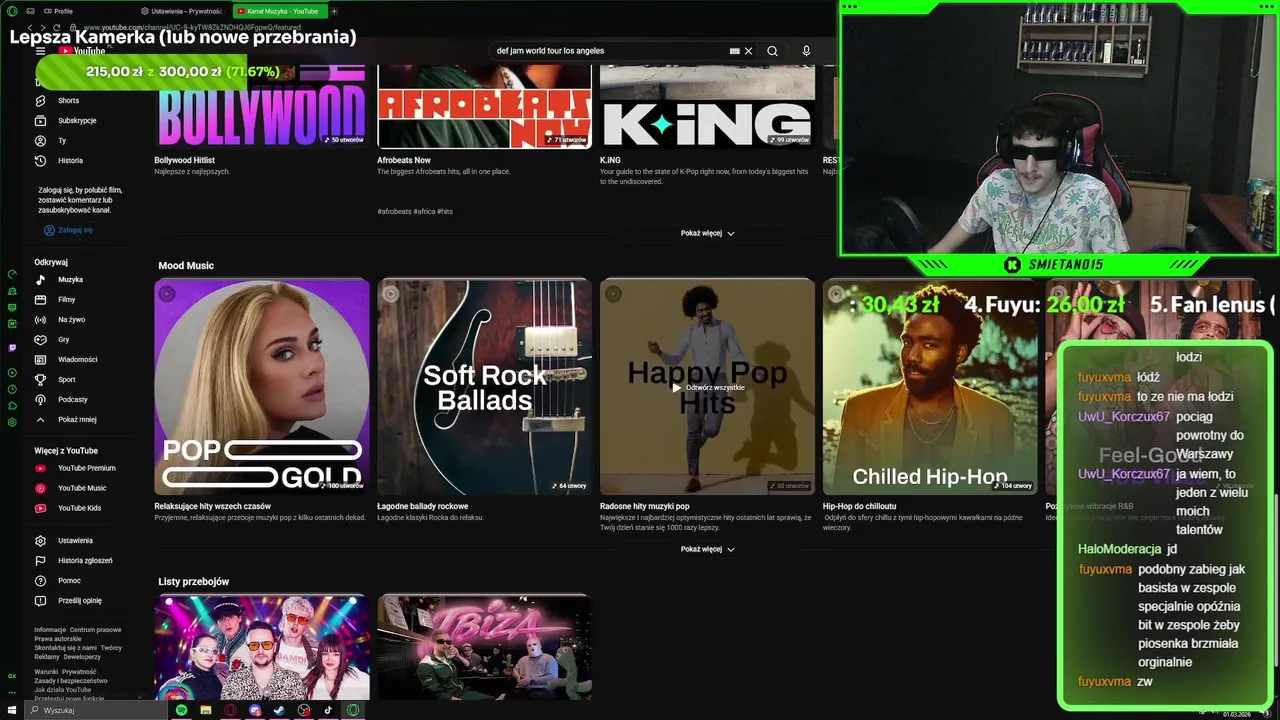Image resolution: width=1280 pixels, height=720 pixels.
Task: Open Na żywo live streams
Action: [71, 320]
